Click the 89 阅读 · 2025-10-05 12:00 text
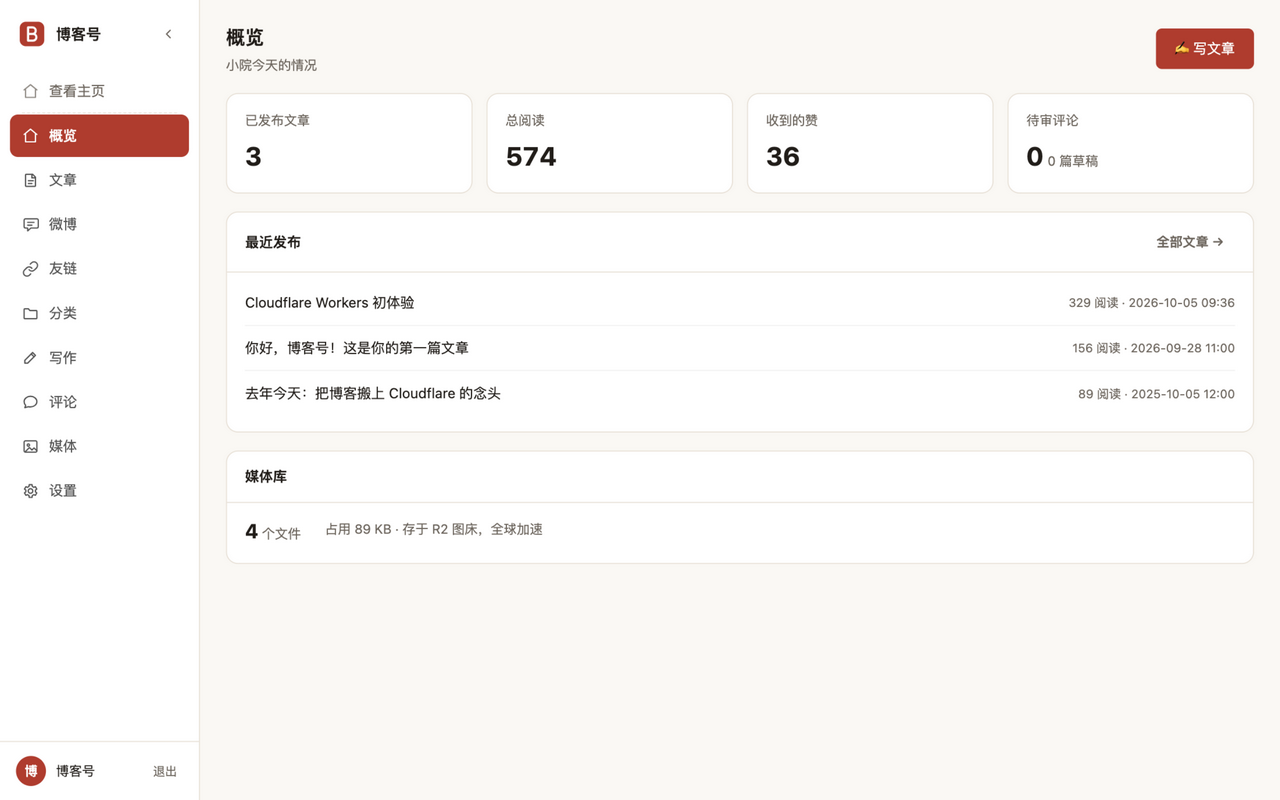 (x=1156, y=394)
